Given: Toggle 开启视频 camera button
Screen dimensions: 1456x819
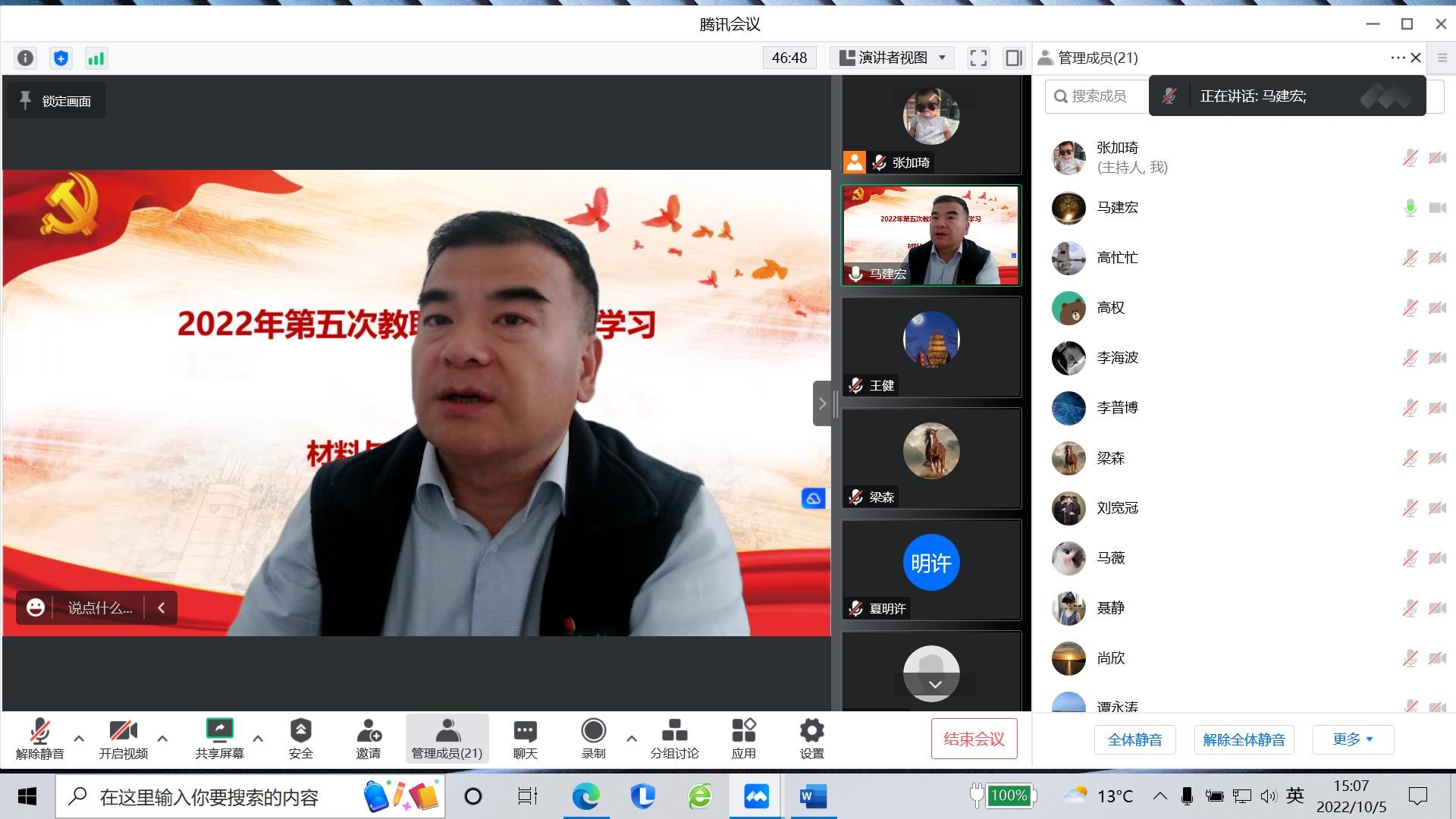Looking at the screenshot, I should pos(123,739).
